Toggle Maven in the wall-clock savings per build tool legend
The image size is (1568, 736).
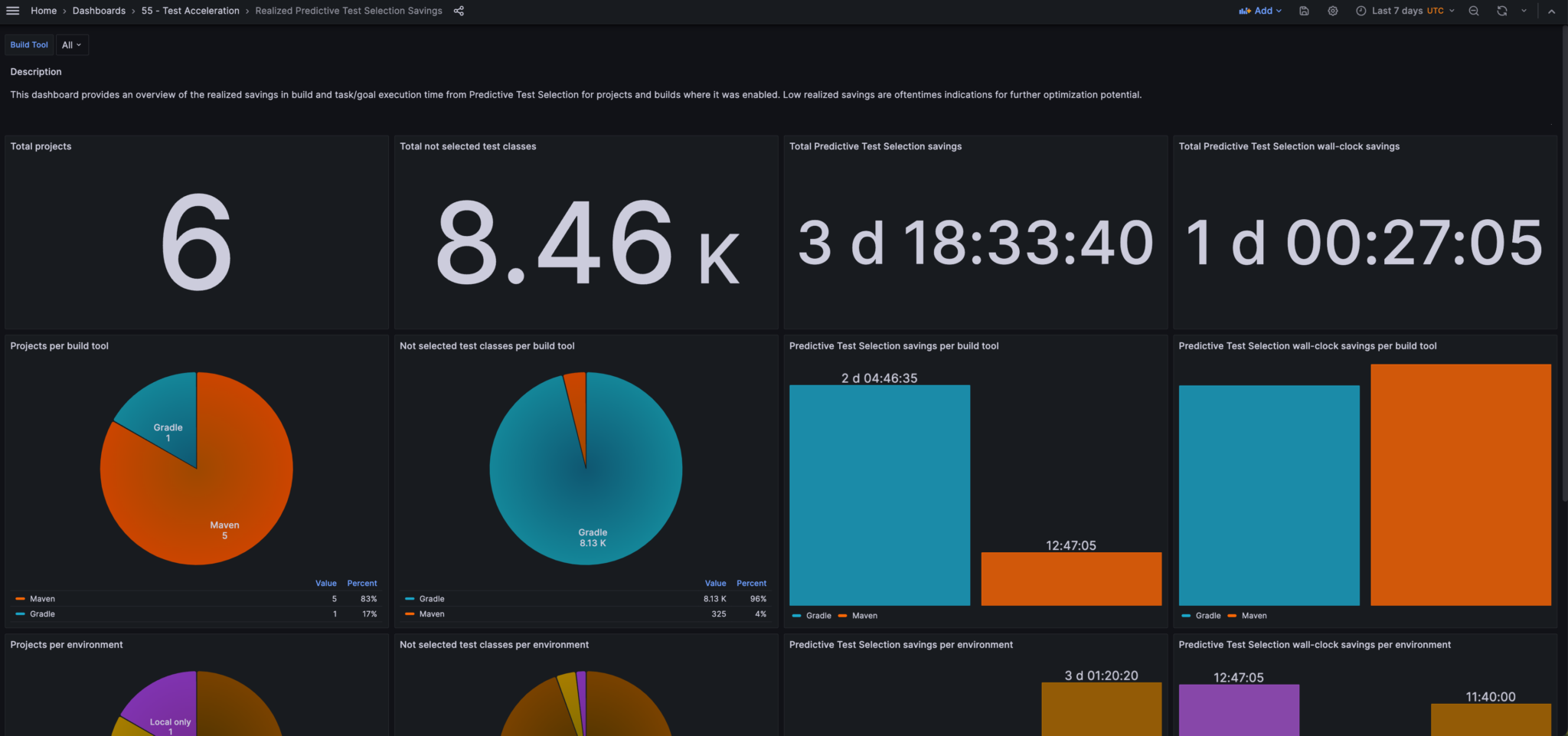1254,616
